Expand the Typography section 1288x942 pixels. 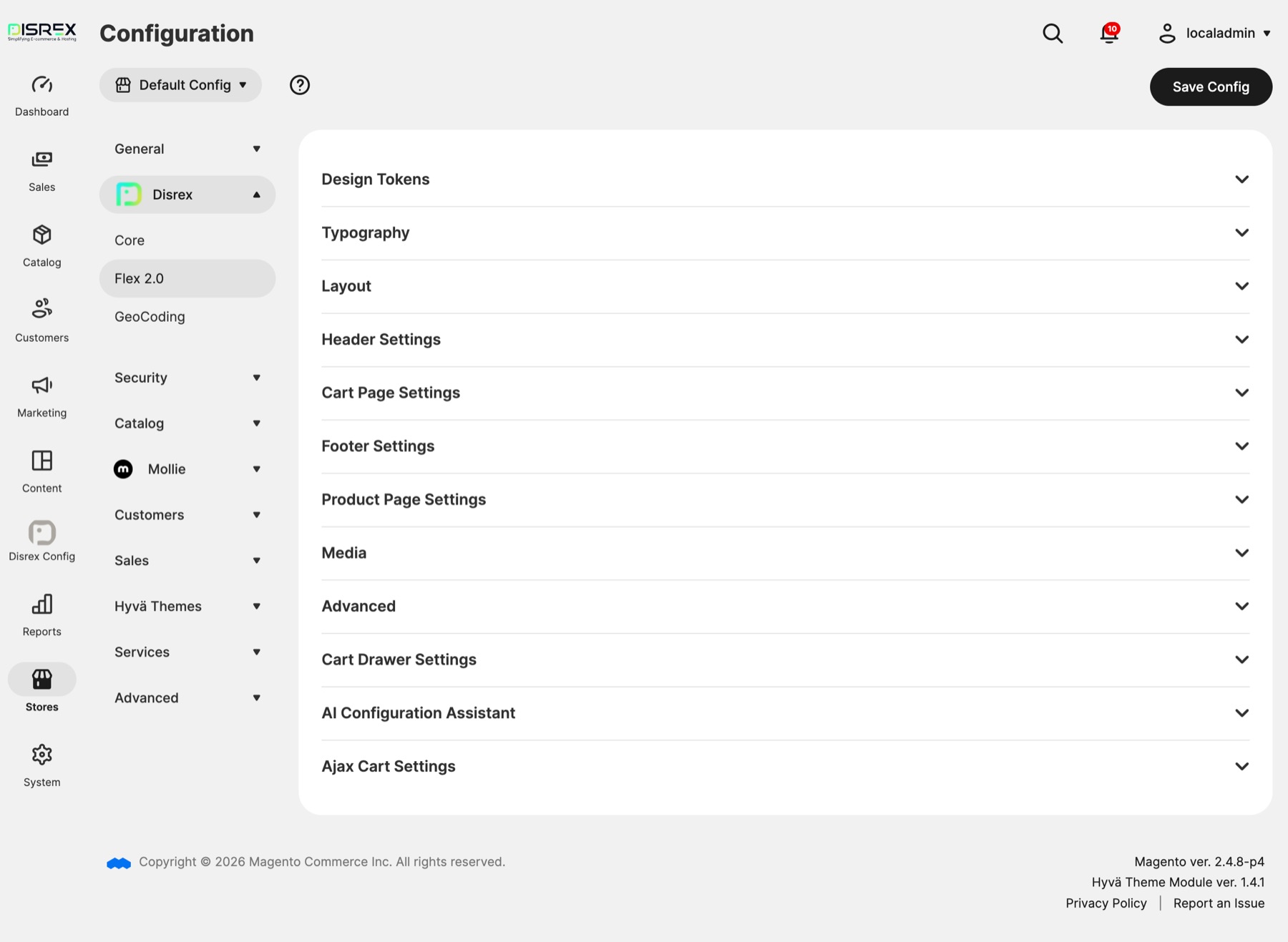point(785,232)
